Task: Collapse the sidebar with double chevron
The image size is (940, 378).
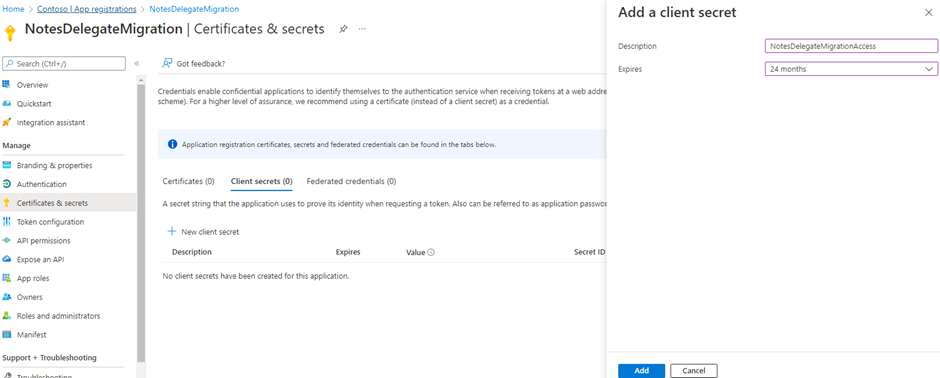Action: tap(137, 63)
